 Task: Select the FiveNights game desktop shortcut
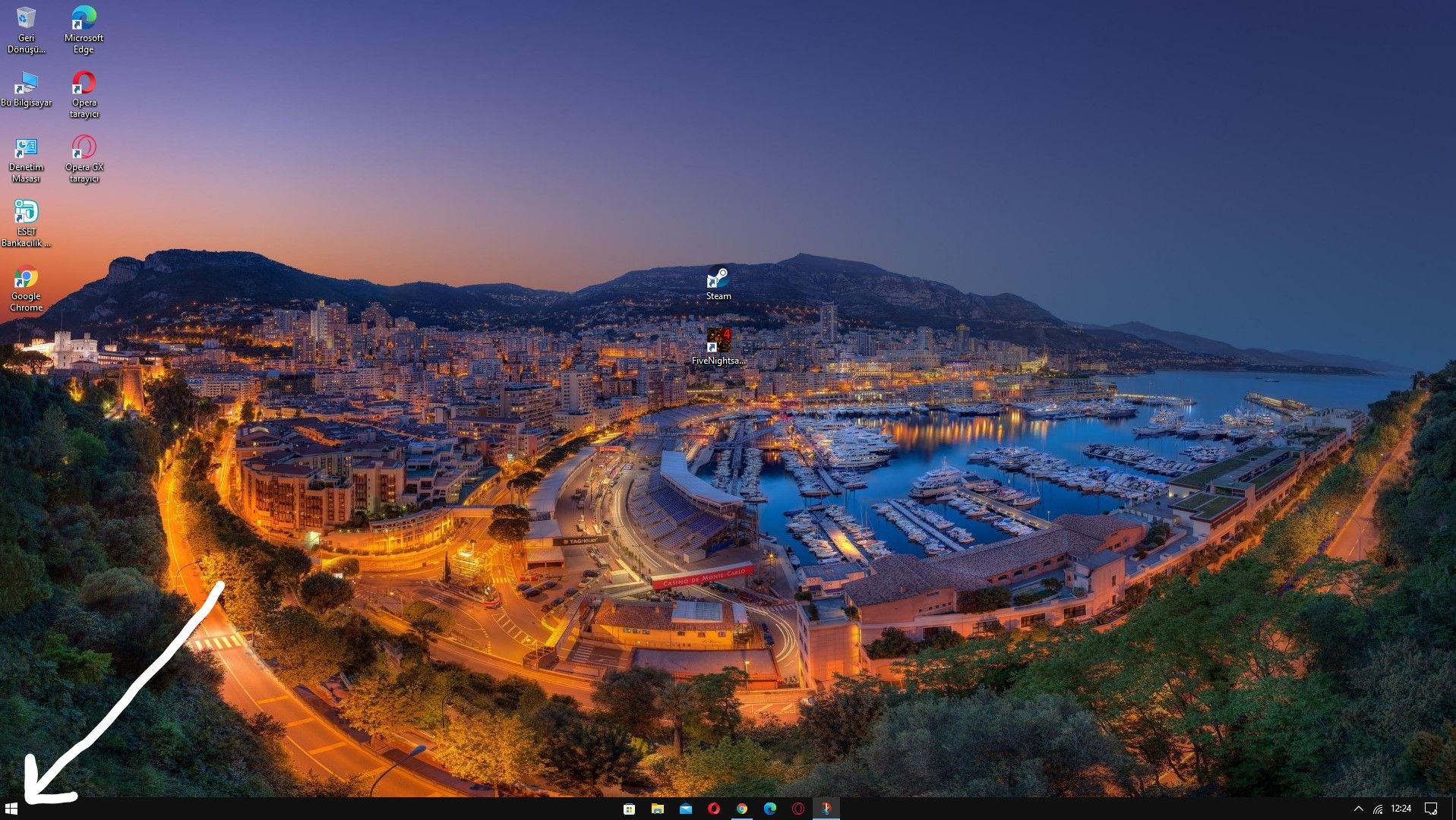pos(719,347)
